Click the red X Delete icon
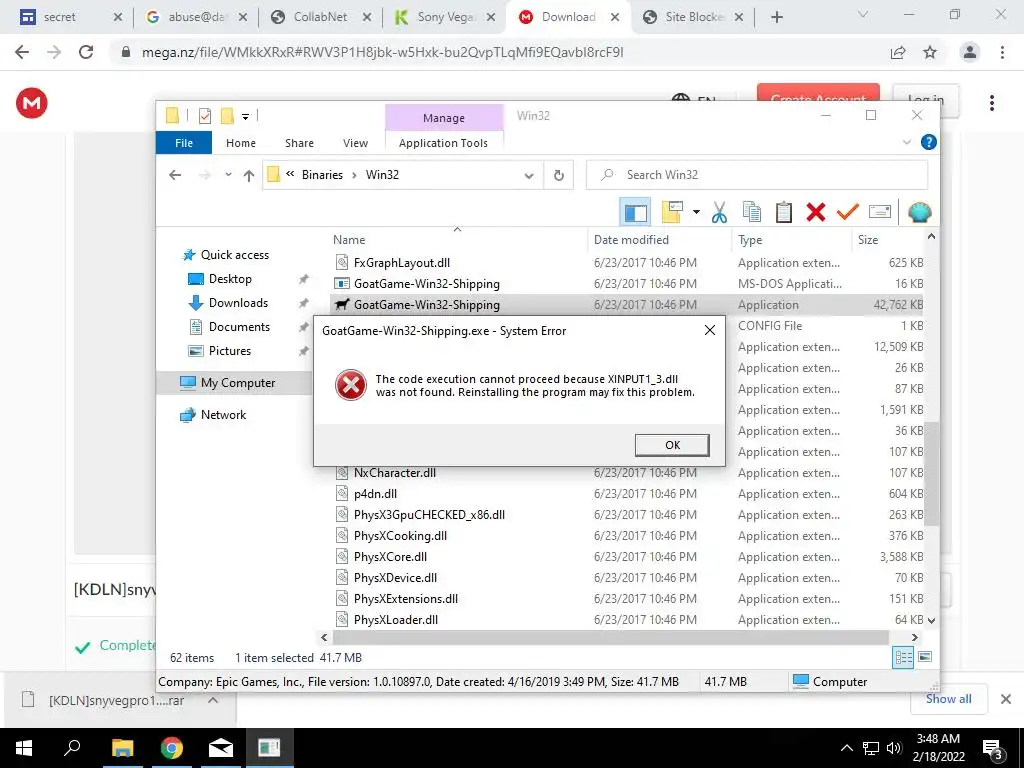Viewport: 1024px width, 768px height. click(816, 212)
